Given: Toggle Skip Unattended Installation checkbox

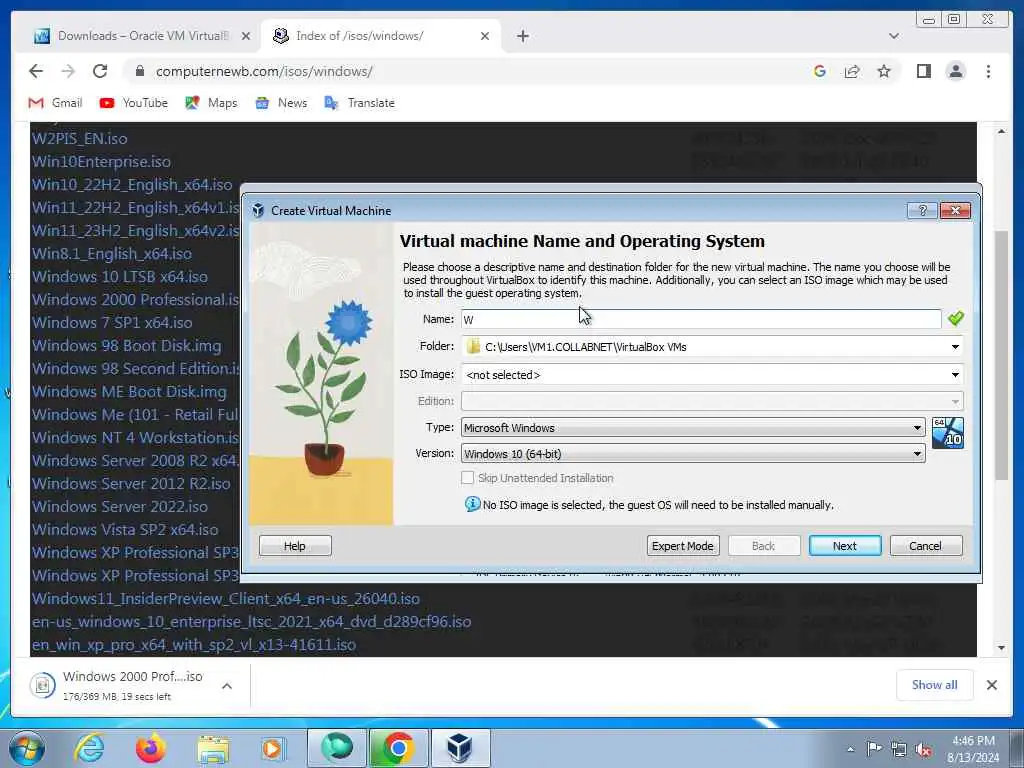Looking at the screenshot, I should [x=468, y=478].
